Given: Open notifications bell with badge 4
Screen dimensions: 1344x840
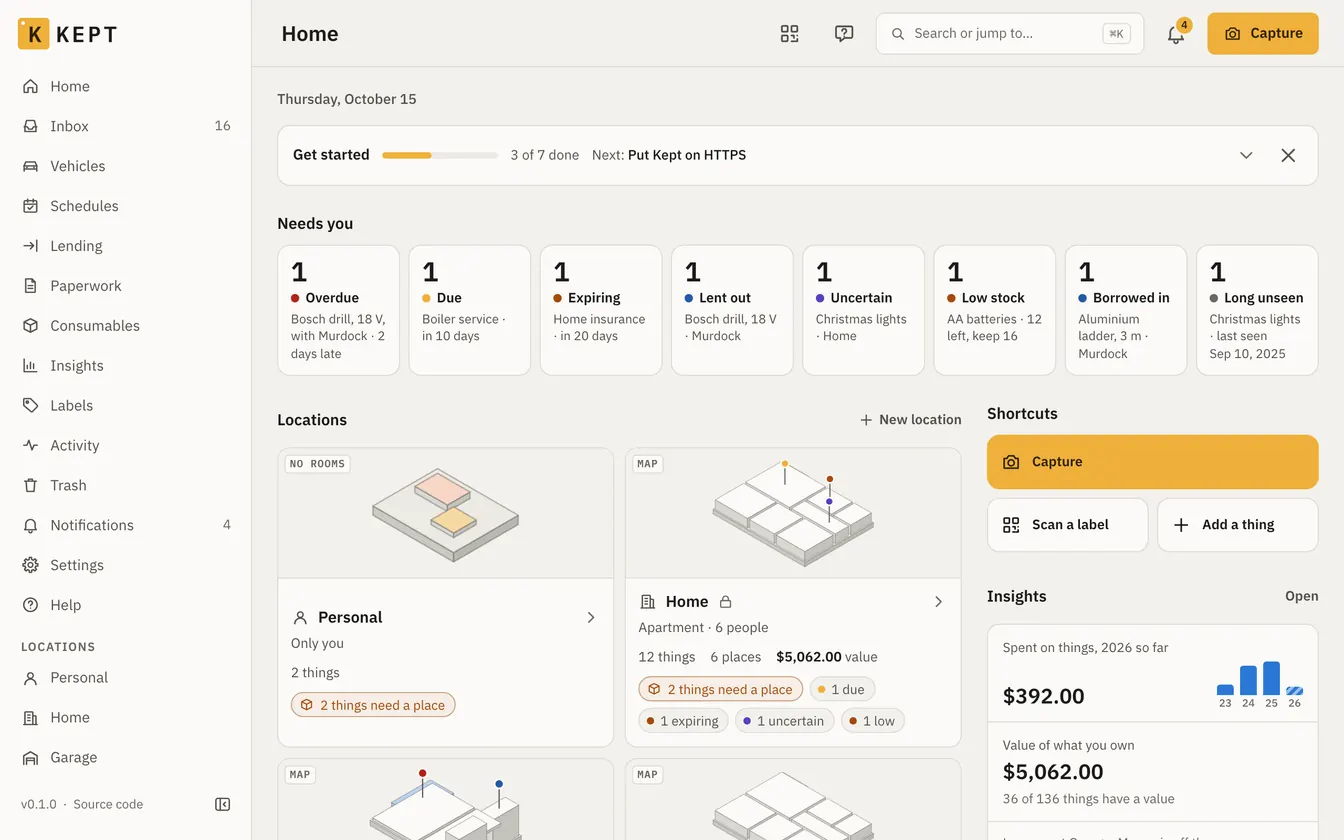Looking at the screenshot, I should click(x=1176, y=34).
